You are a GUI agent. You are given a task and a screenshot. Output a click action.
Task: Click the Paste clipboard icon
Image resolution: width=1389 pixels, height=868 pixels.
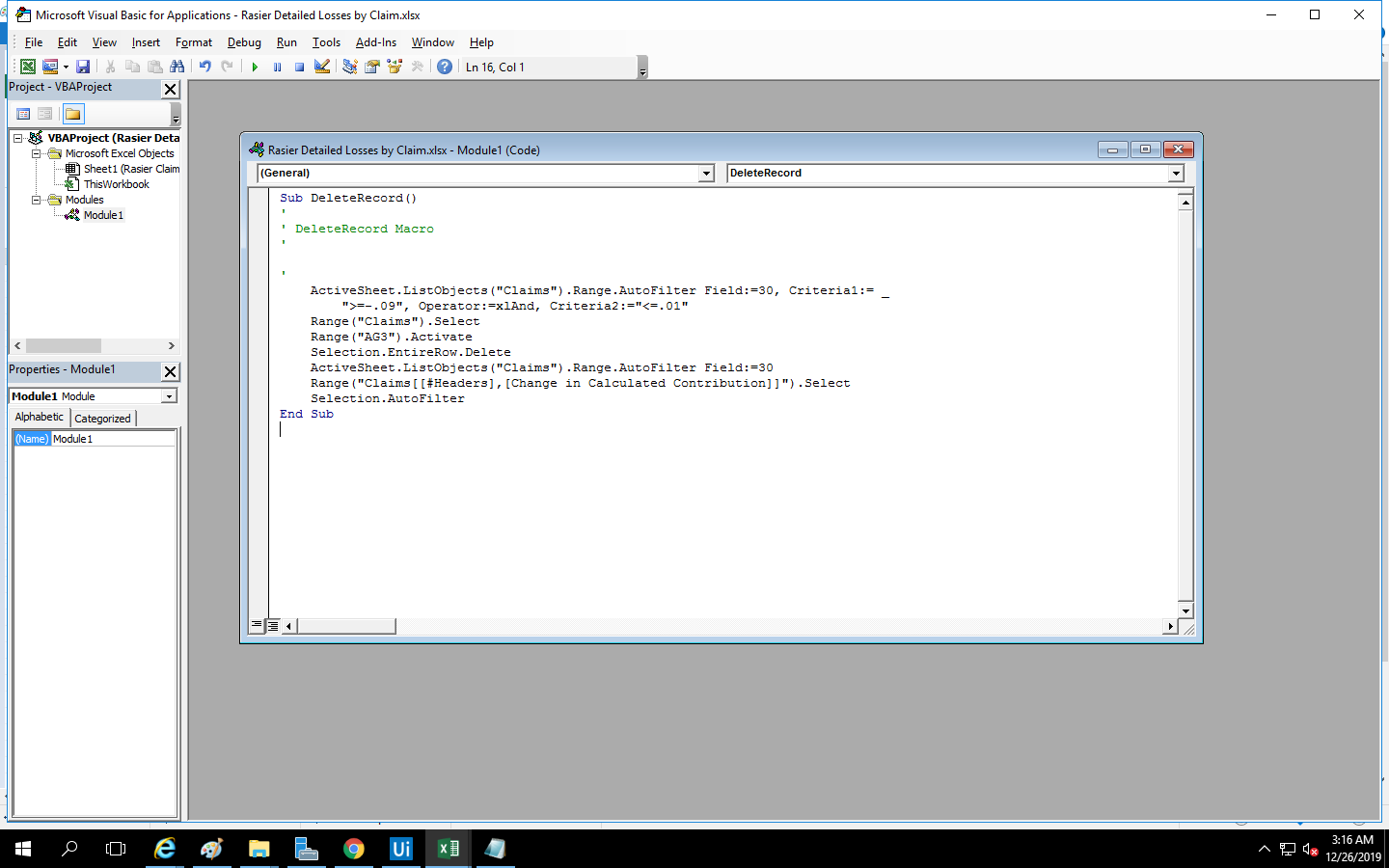[x=154, y=67]
